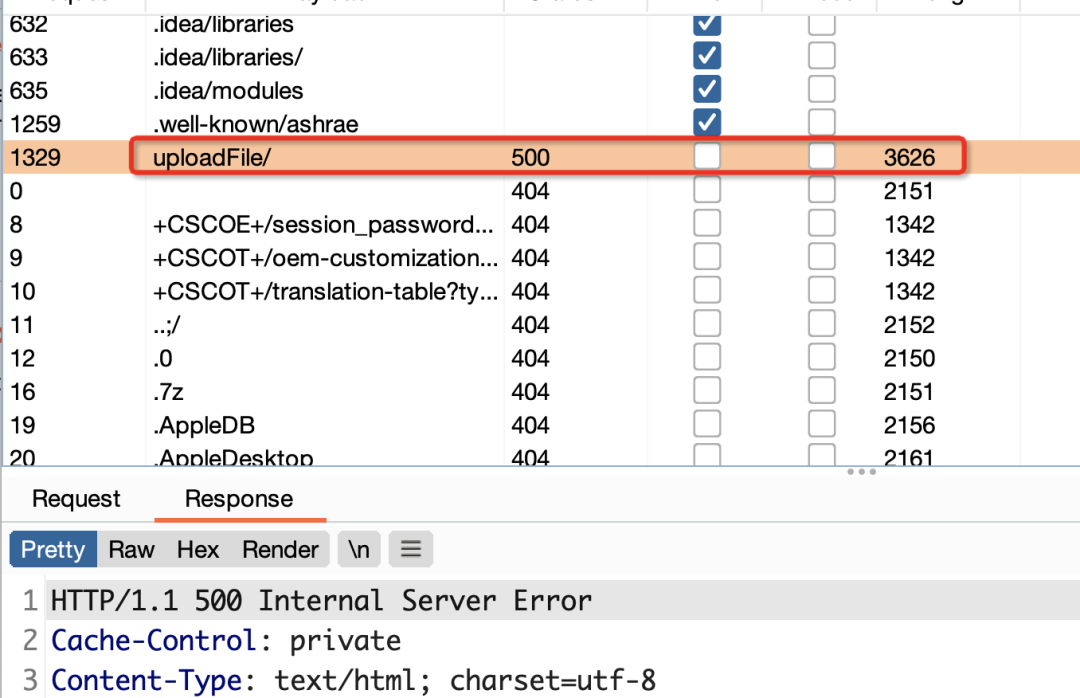The image size is (1080, 698).
Task: Click the three-dot panel divider handle
Action: 862,472
